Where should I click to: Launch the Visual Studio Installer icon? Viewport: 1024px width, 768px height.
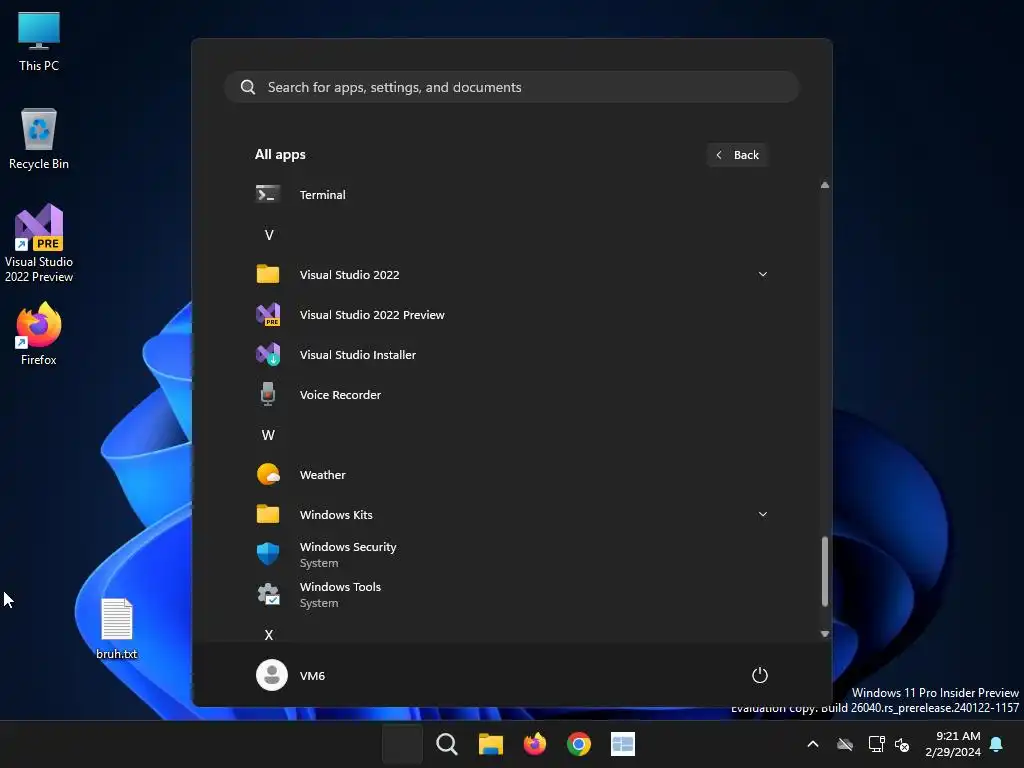tap(268, 355)
